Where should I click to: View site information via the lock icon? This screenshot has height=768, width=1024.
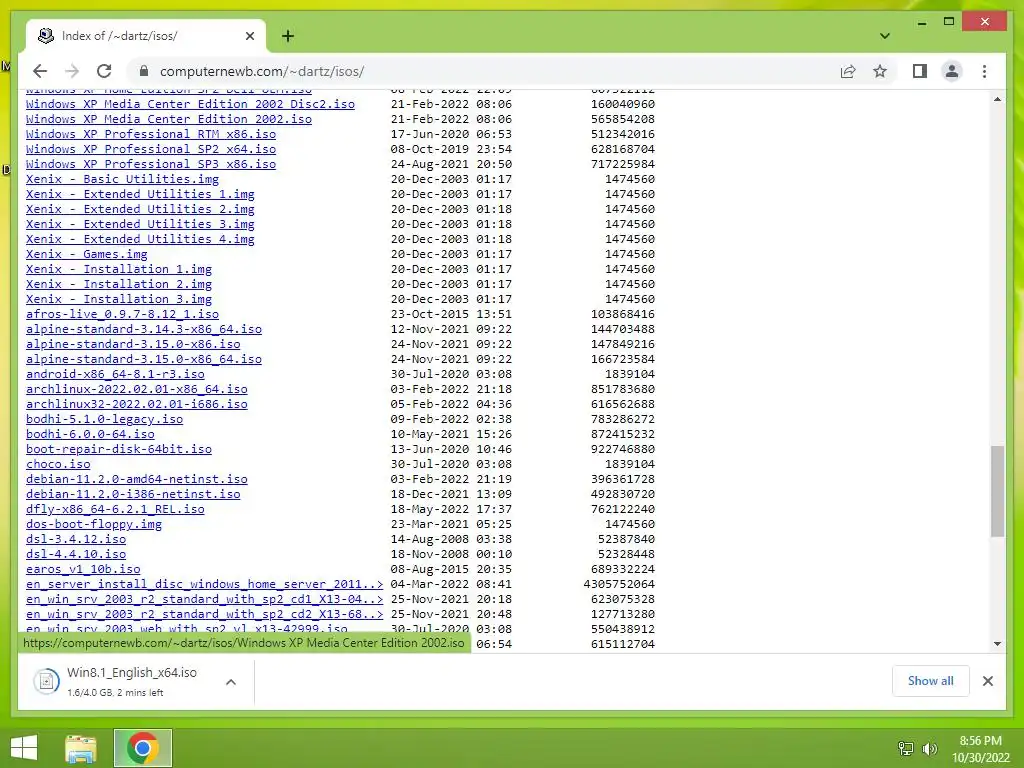pyautogui.click(x=144, y=71)
